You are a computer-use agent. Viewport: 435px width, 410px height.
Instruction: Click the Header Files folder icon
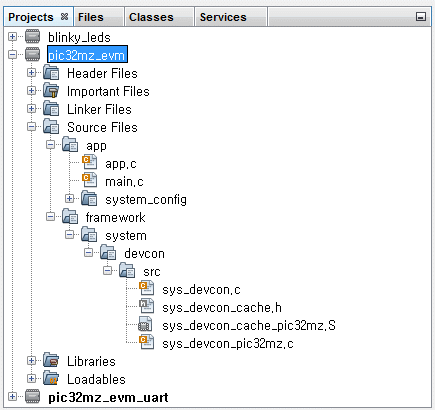51,73
